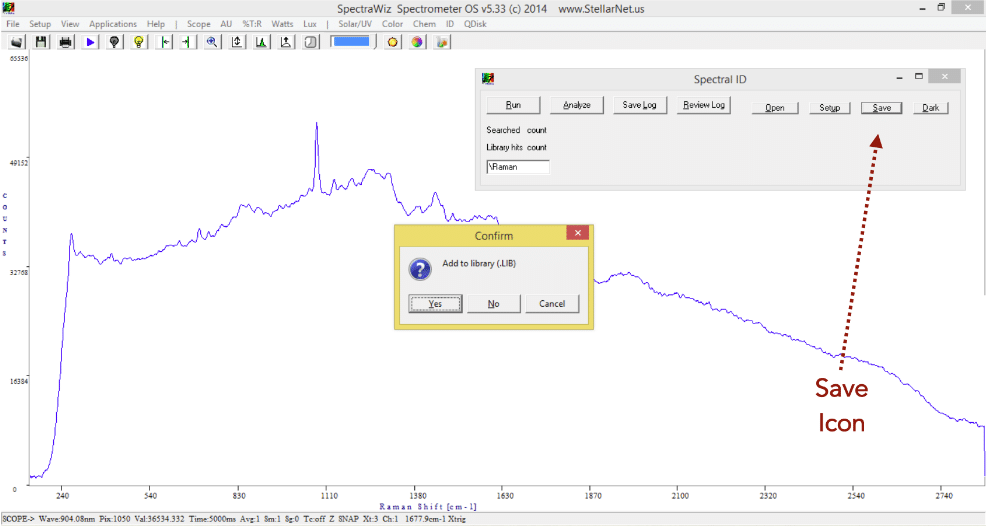Image resolution: width=987 pixels, height=529 pixels.
Task: Click the \Raman library text field
Action: (517, 167)
